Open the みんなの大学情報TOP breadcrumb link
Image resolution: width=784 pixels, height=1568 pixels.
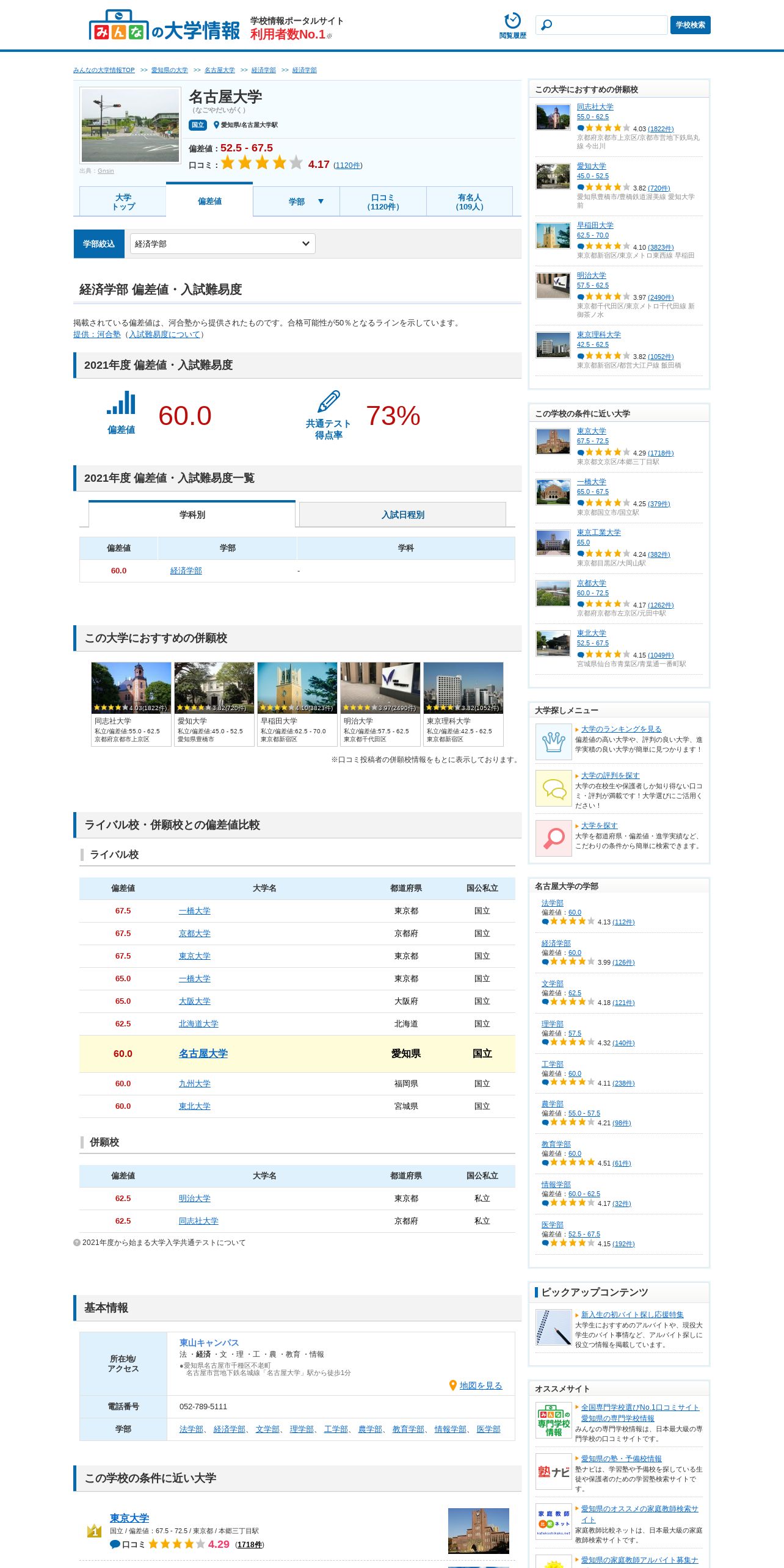click(x=104, y=70)
